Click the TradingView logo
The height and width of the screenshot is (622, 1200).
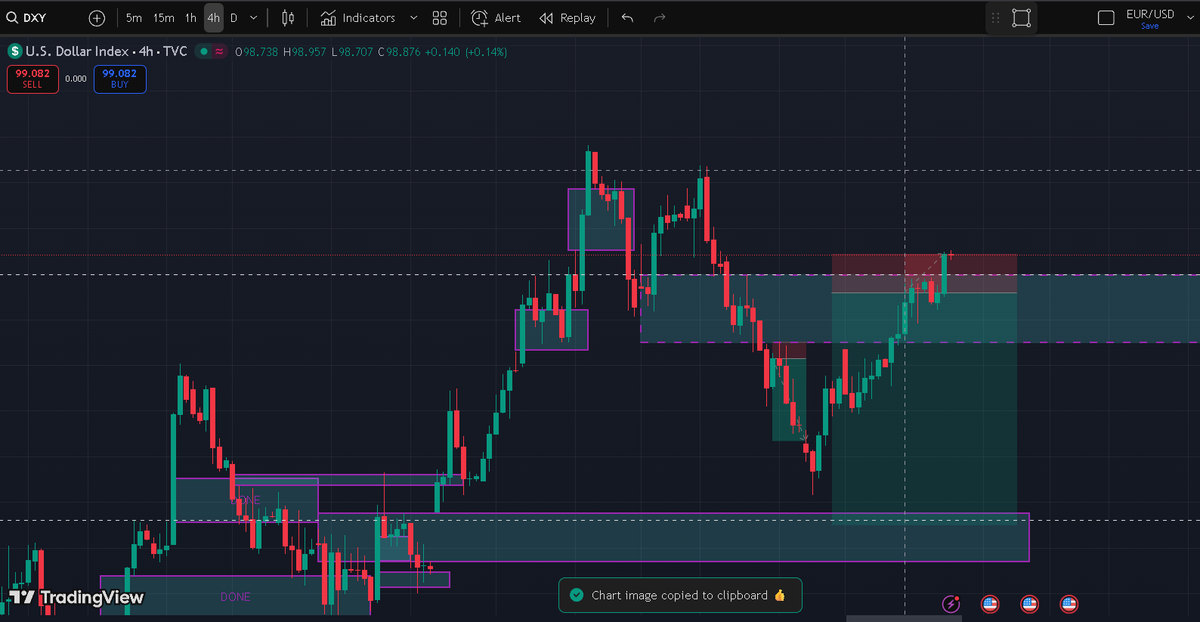coord(76,598)
